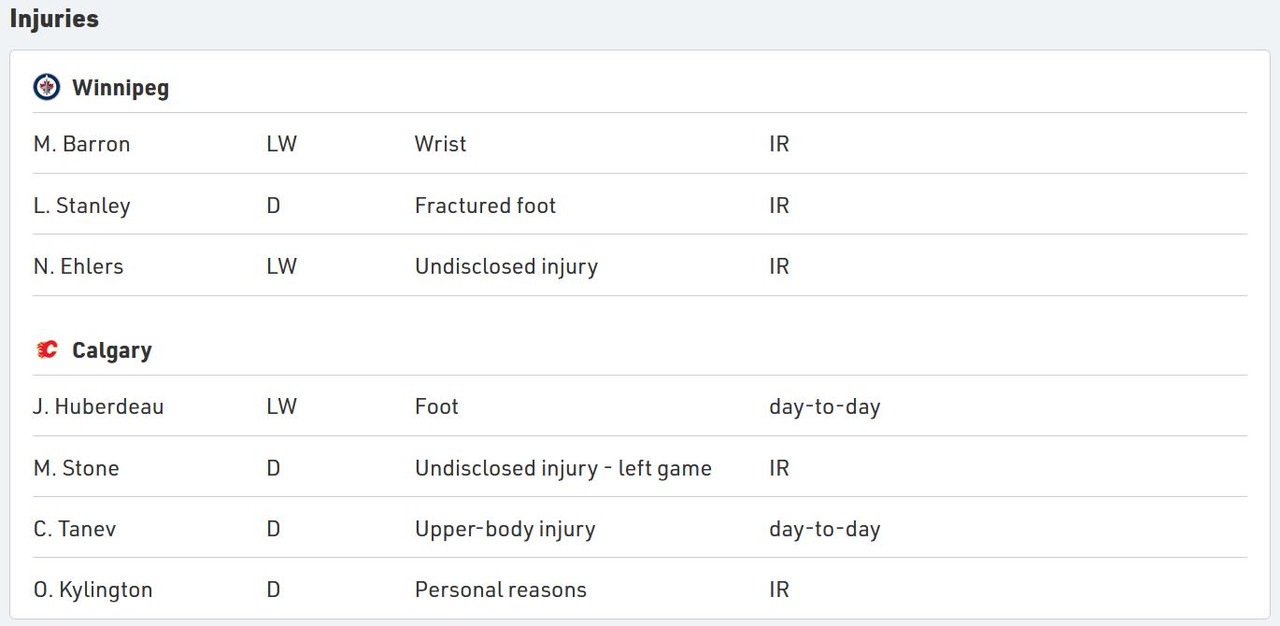Click the Injuries section heading
1280x626 pixels.
tap(54, 18)
